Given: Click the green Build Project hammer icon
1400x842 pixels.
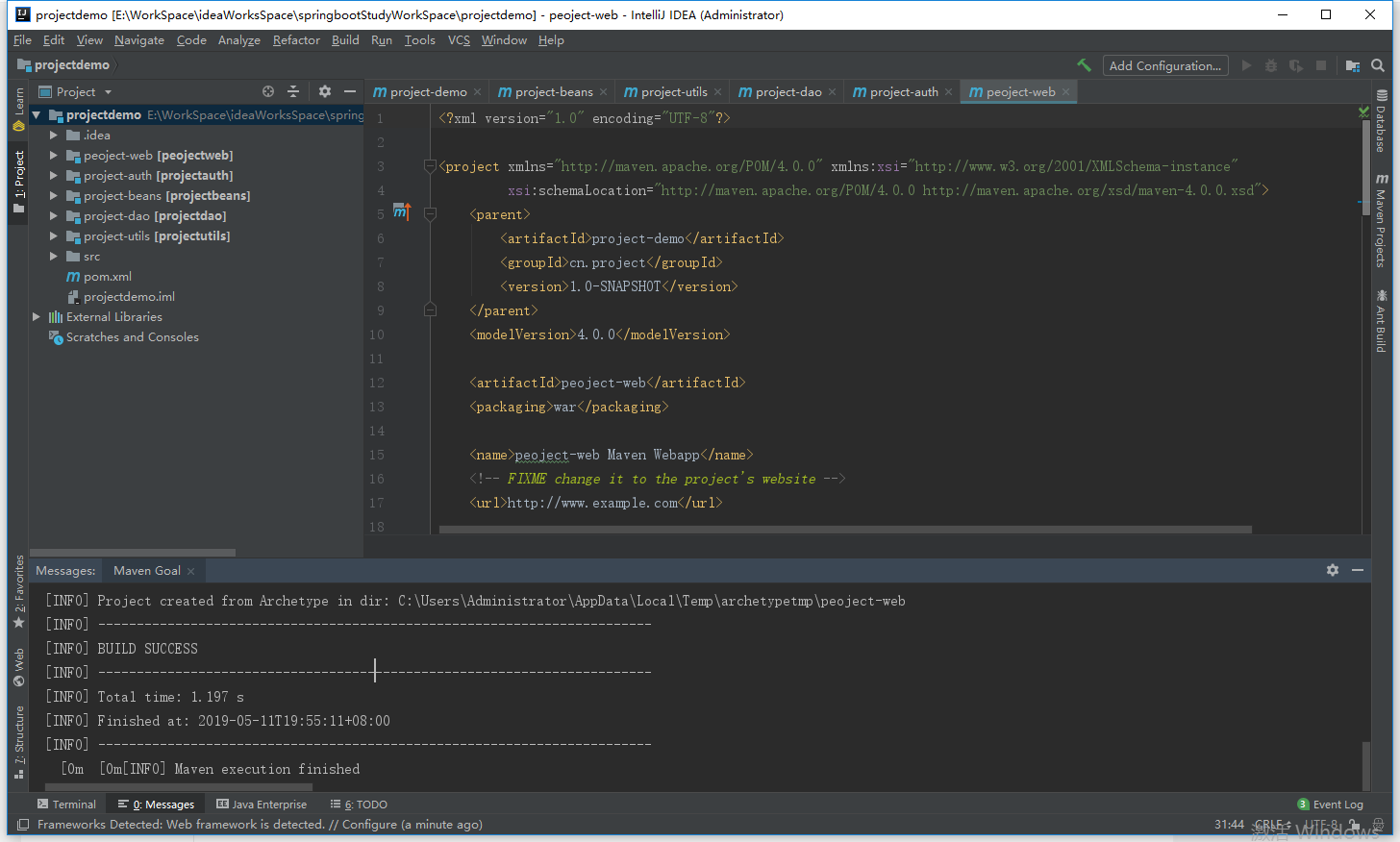Looking at the screenshot, I should coord(1084,65).
